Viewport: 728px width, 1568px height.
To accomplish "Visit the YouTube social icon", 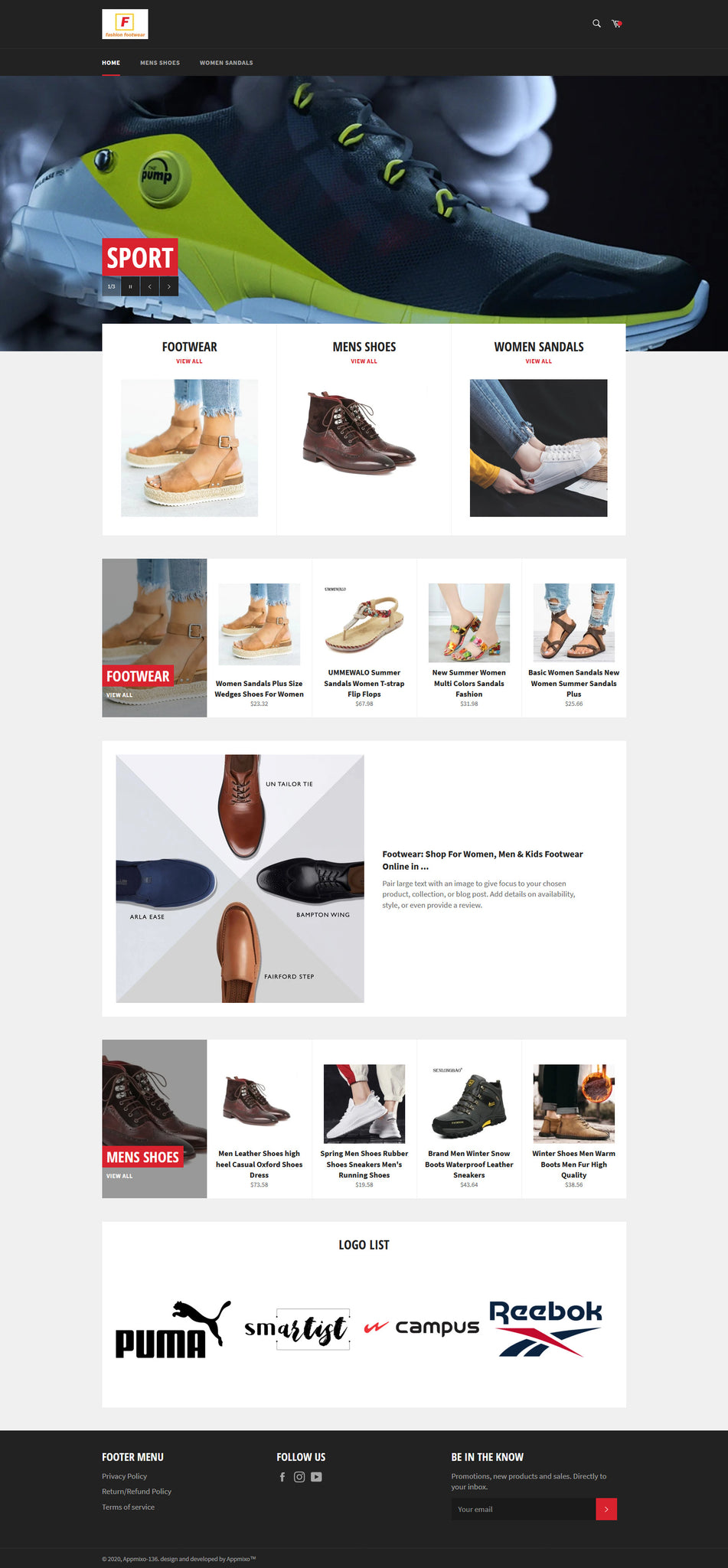I will [x=316, y=1477].
